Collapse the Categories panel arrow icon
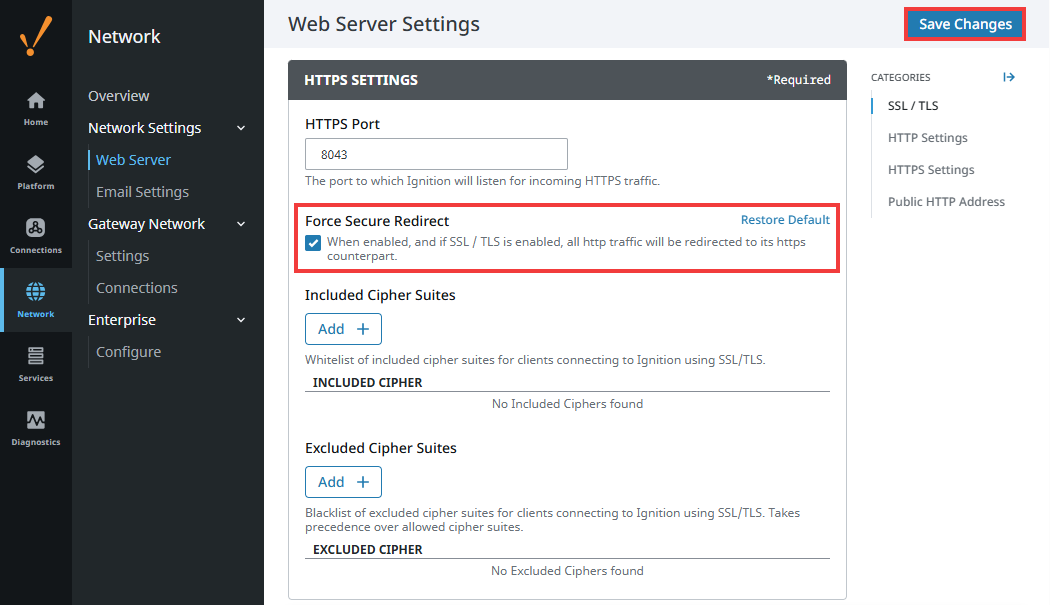This screenshot has width=1050, height=605. 1008,78
